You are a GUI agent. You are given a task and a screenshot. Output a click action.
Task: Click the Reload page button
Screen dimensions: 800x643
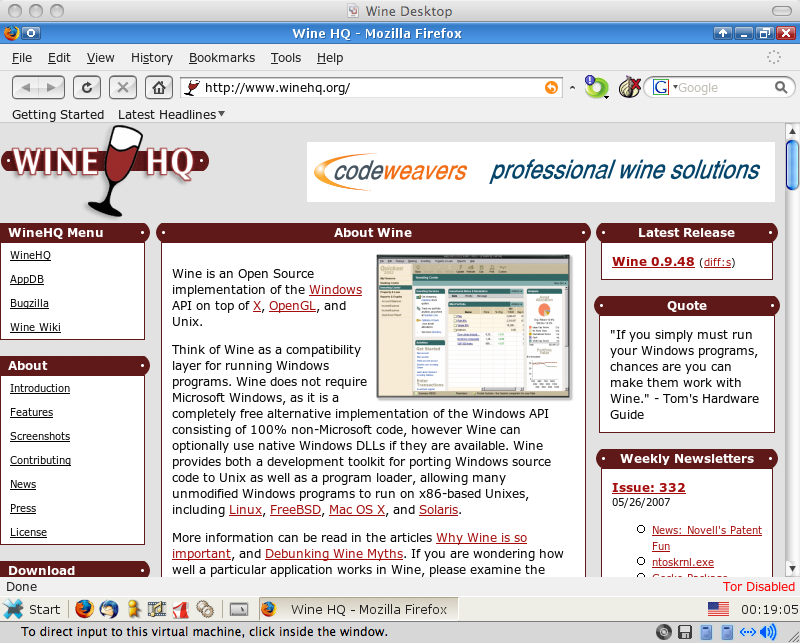point(87,87)
